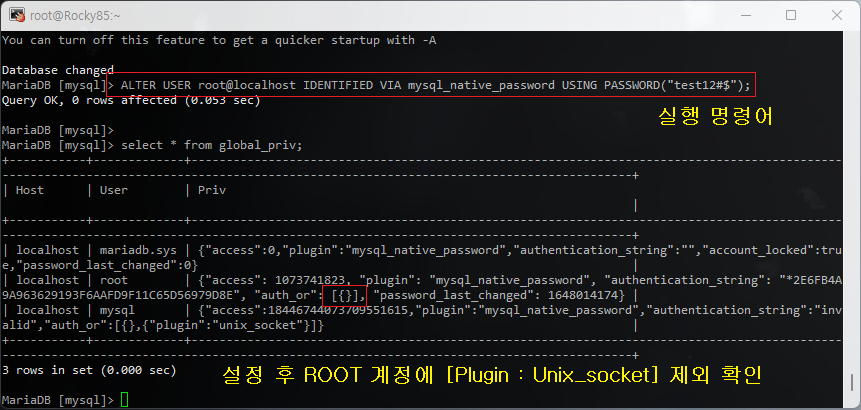Maximize the root@Rocky85 terminal window

(x=791, y=15)
